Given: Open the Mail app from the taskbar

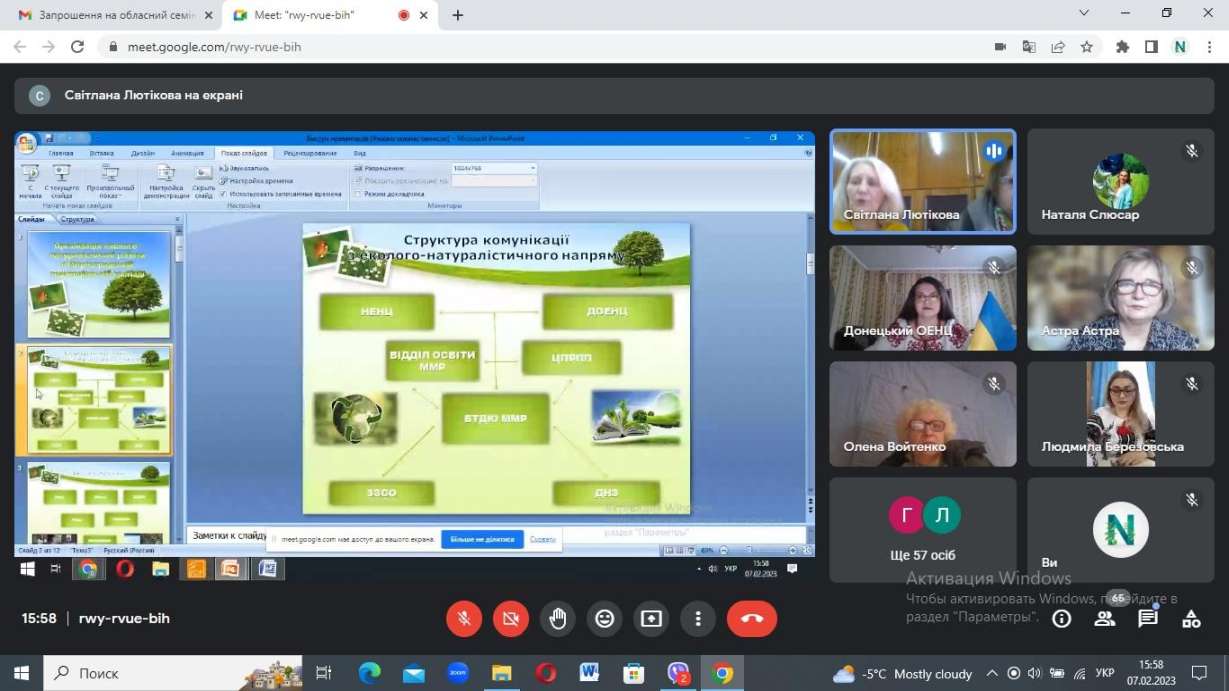Looking at the screenshot, I should pyautogui.click(x=414, y=673).
